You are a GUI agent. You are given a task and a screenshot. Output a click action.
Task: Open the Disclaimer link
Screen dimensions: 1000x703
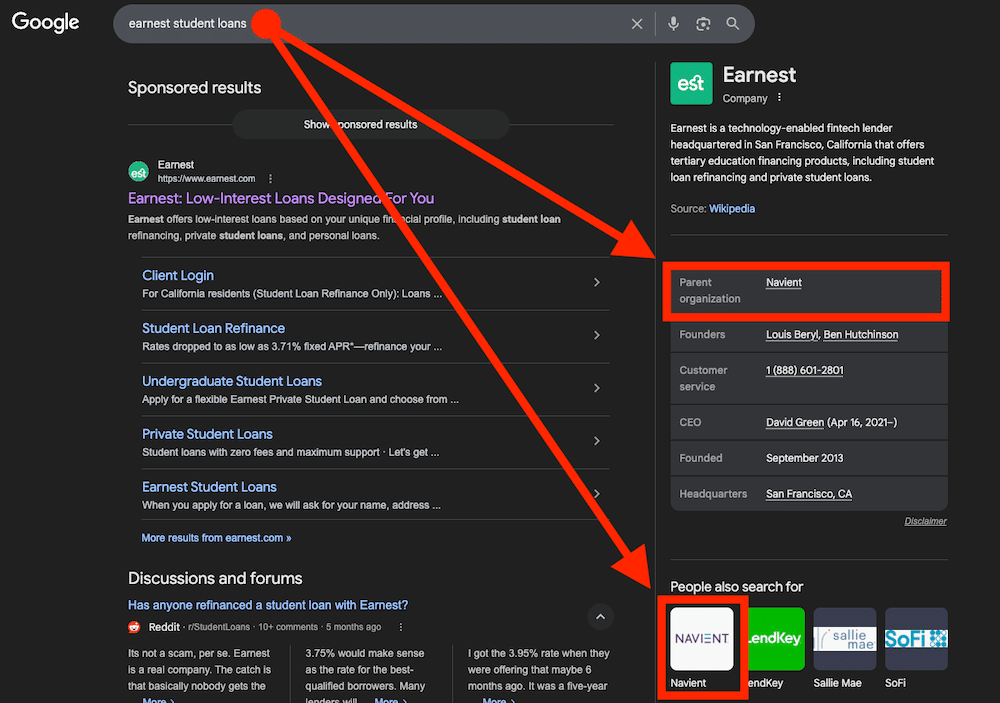[x=925, y=521]
